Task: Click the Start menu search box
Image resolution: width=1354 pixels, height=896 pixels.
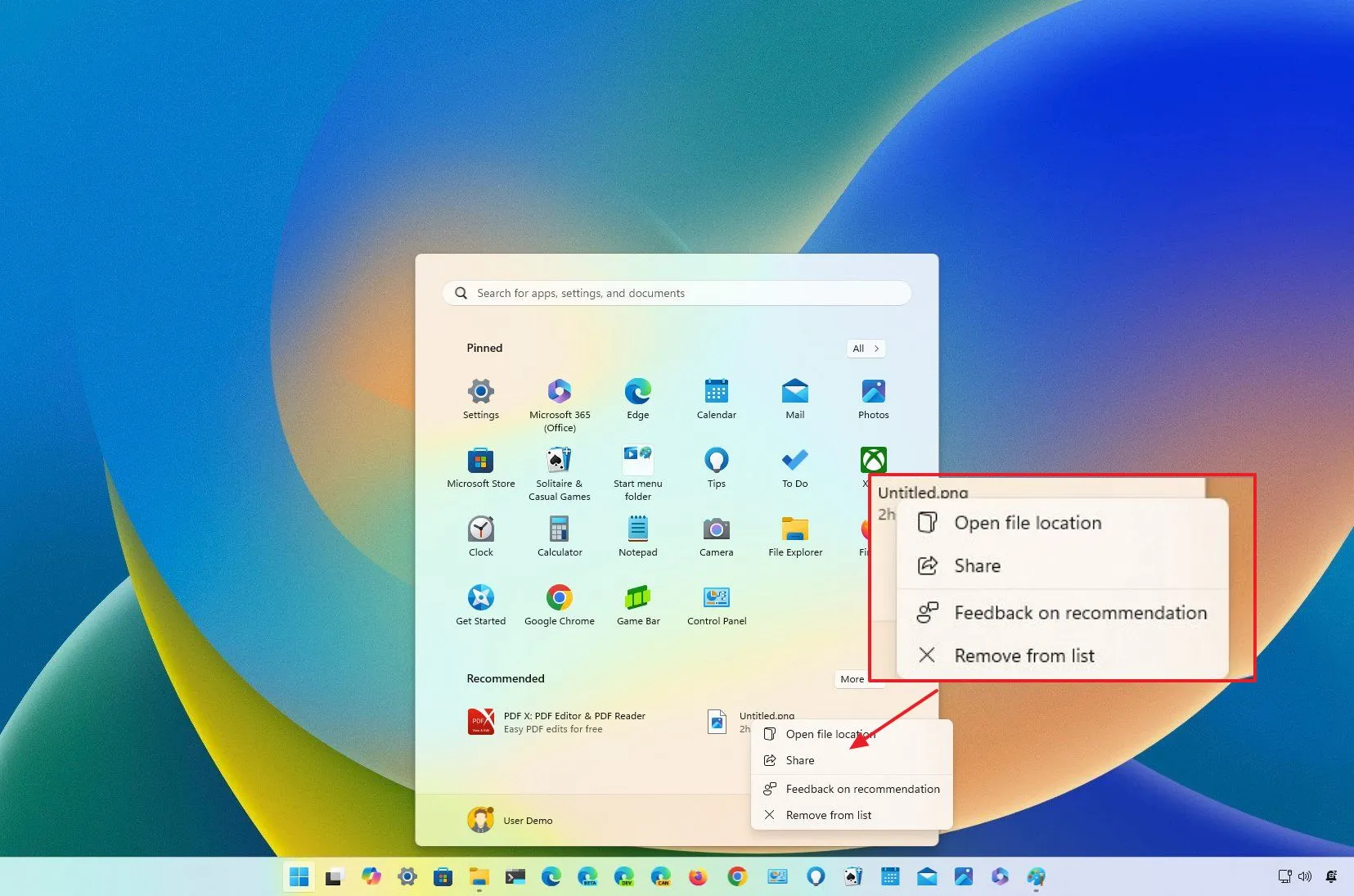Action: (x=677, y=293)
